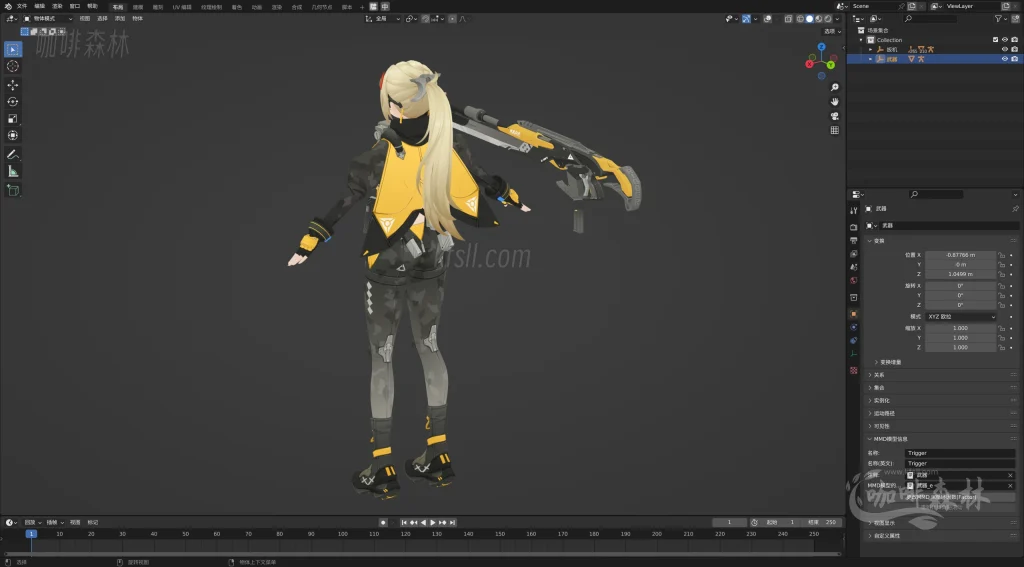1024x567 pixels.
Task: Select the Scale tool
Action: [x=12, y=118]
